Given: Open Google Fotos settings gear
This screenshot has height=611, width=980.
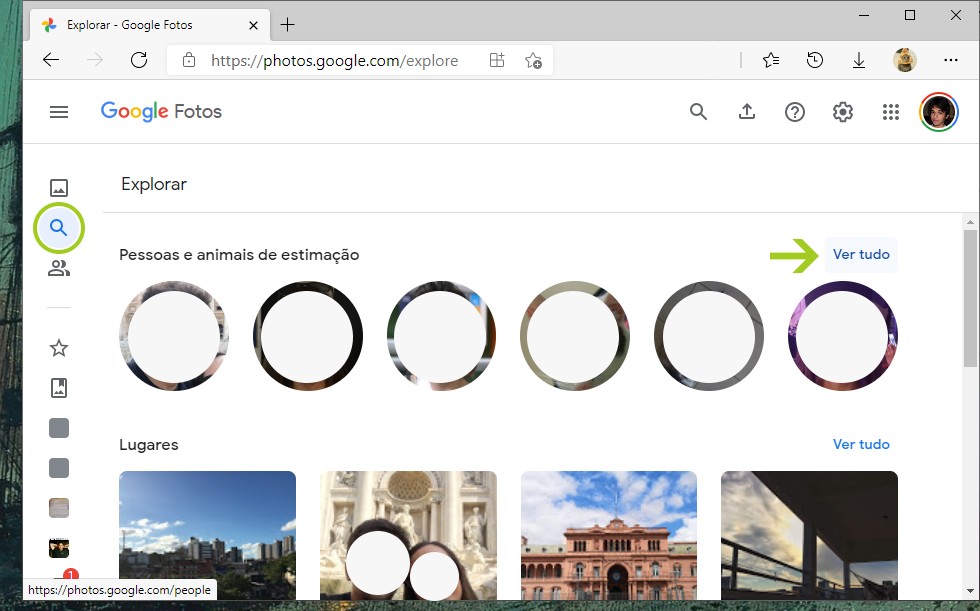Looking at the screenshot, I should tap(842, 112).
